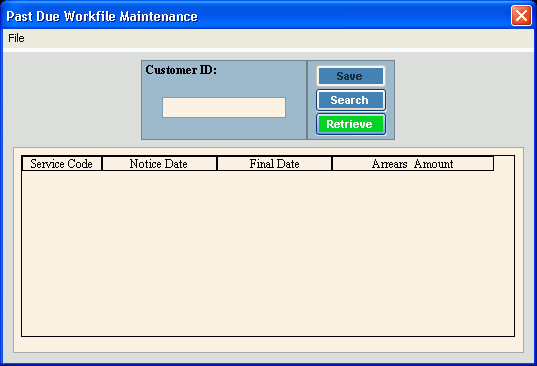Click blank header space after Arrears Amount
This screenshot has width=537, height=366.
[x=504, y=164]
